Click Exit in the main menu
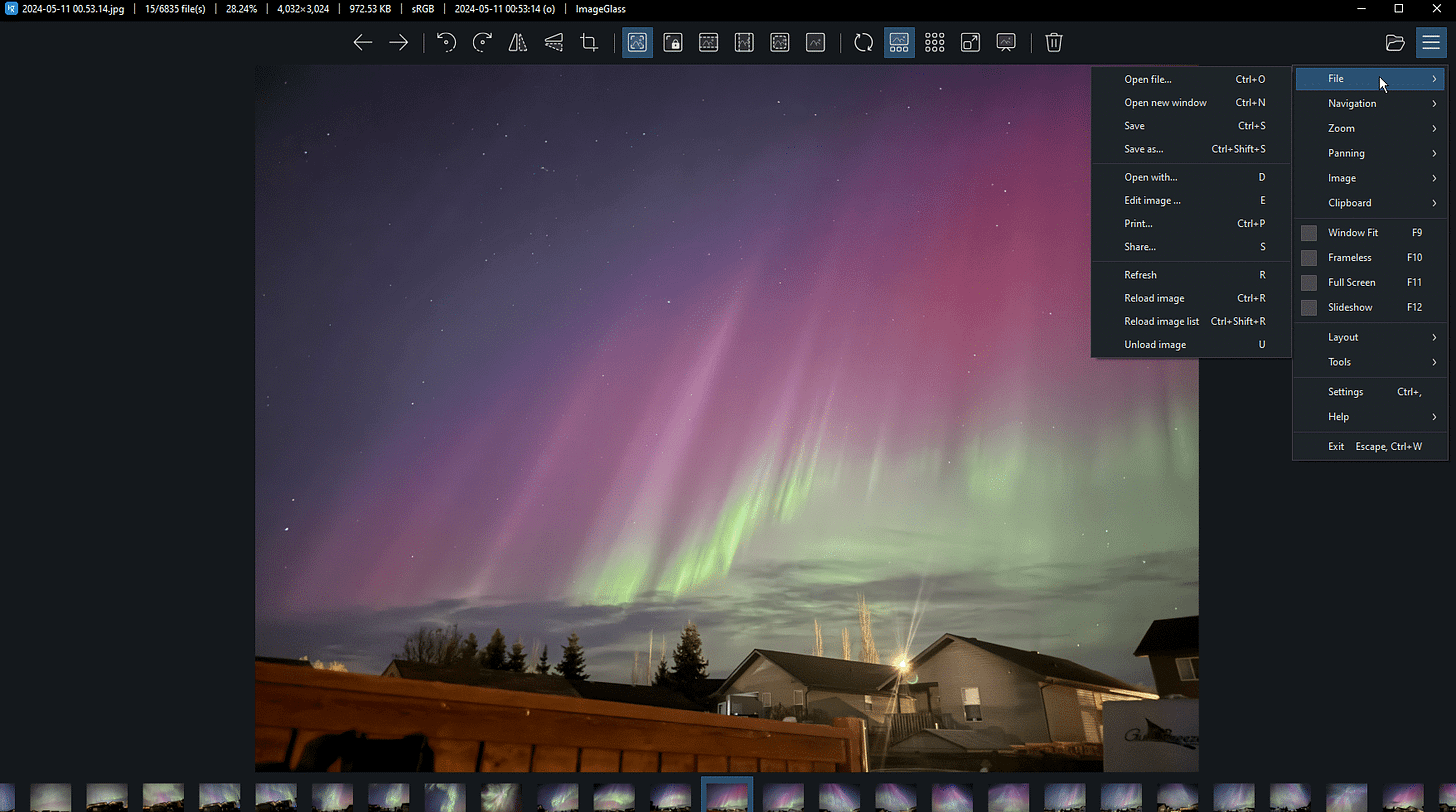 point(1370,447)
